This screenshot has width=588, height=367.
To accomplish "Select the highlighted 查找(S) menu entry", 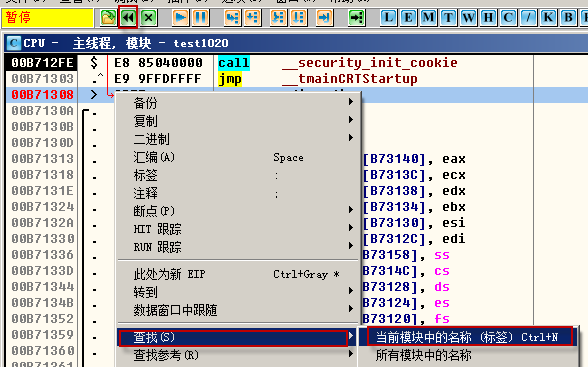I will [x=238, y=337].
